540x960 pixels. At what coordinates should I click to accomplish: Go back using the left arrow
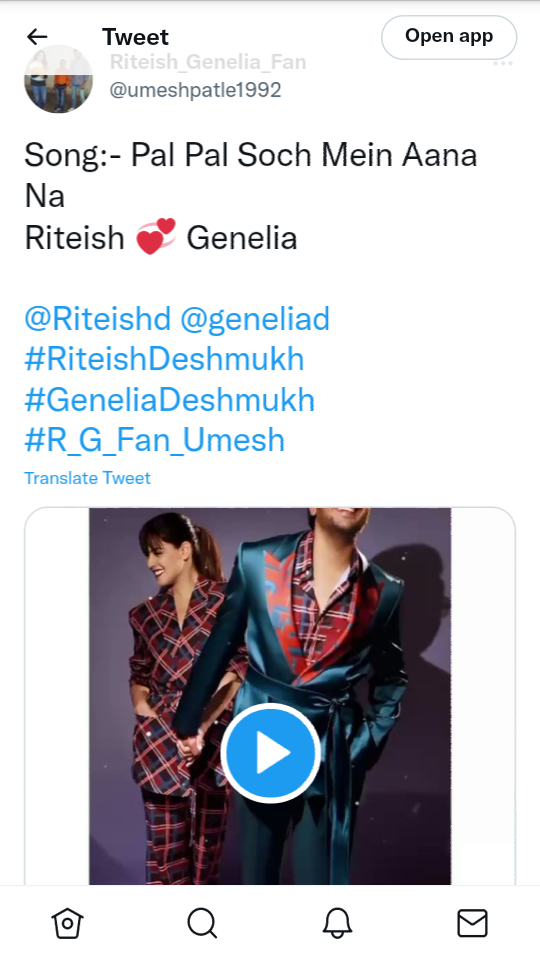click(37, 37)
